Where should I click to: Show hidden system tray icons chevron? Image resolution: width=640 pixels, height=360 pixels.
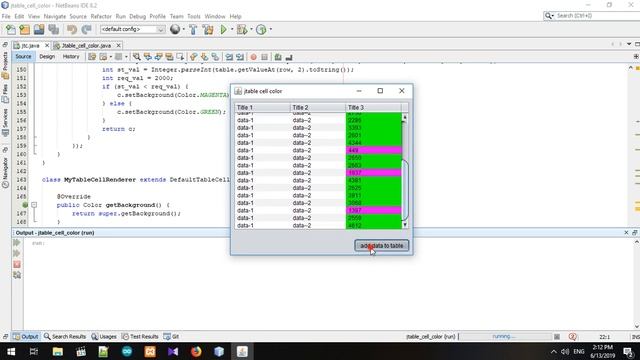(x=553, y=351)
